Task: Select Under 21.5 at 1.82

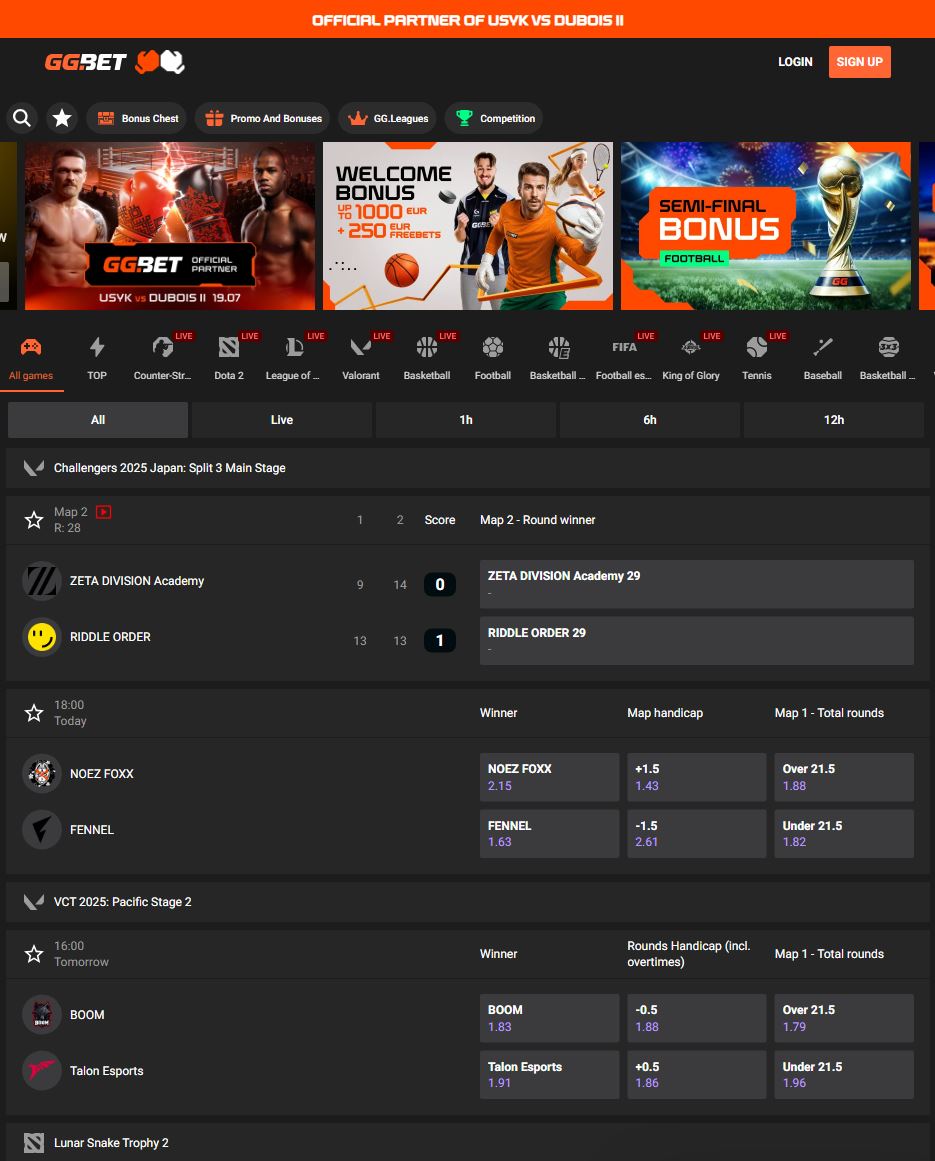Action: coord(844,833)
